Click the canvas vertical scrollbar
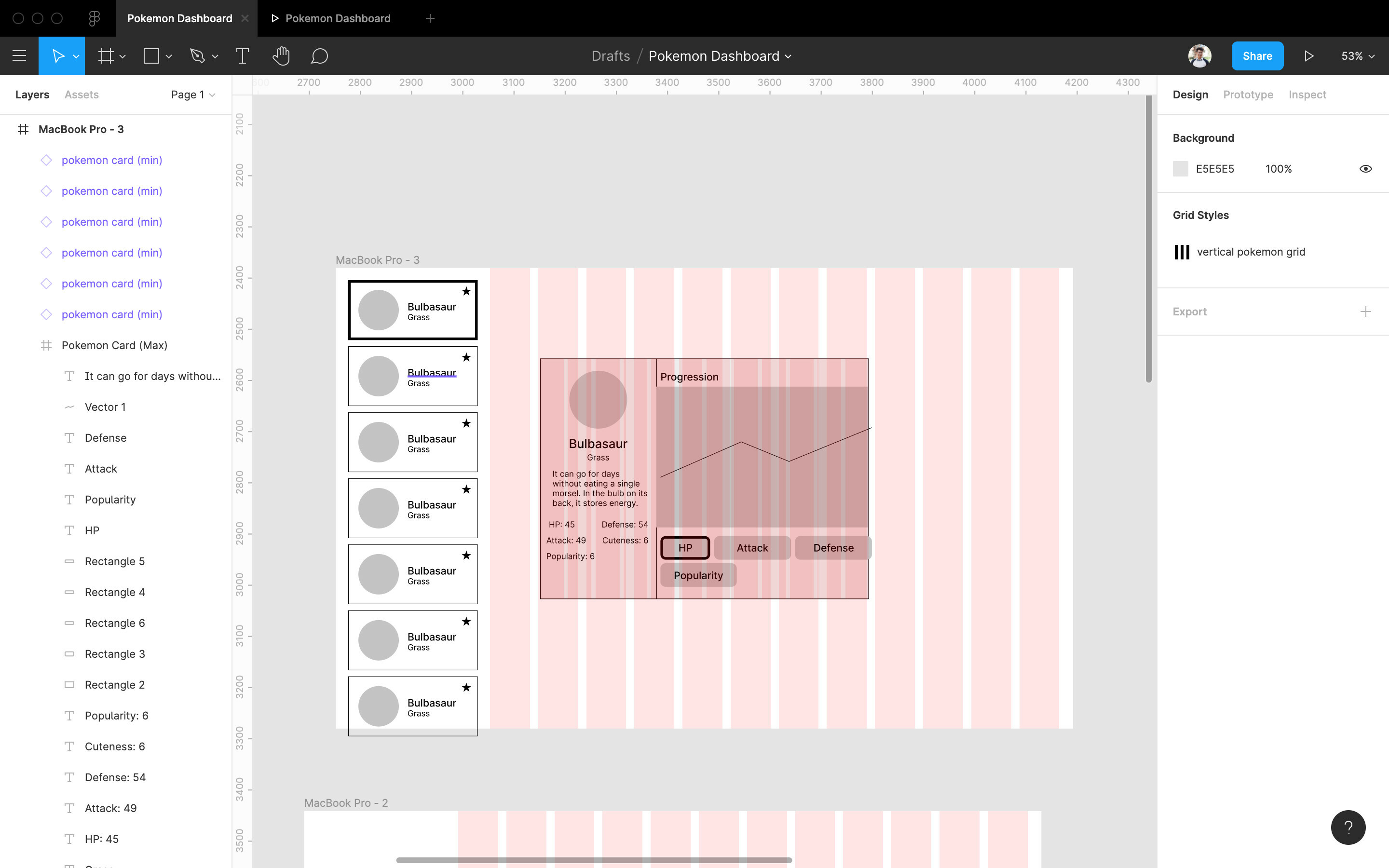 click(x=1148, y=239)
